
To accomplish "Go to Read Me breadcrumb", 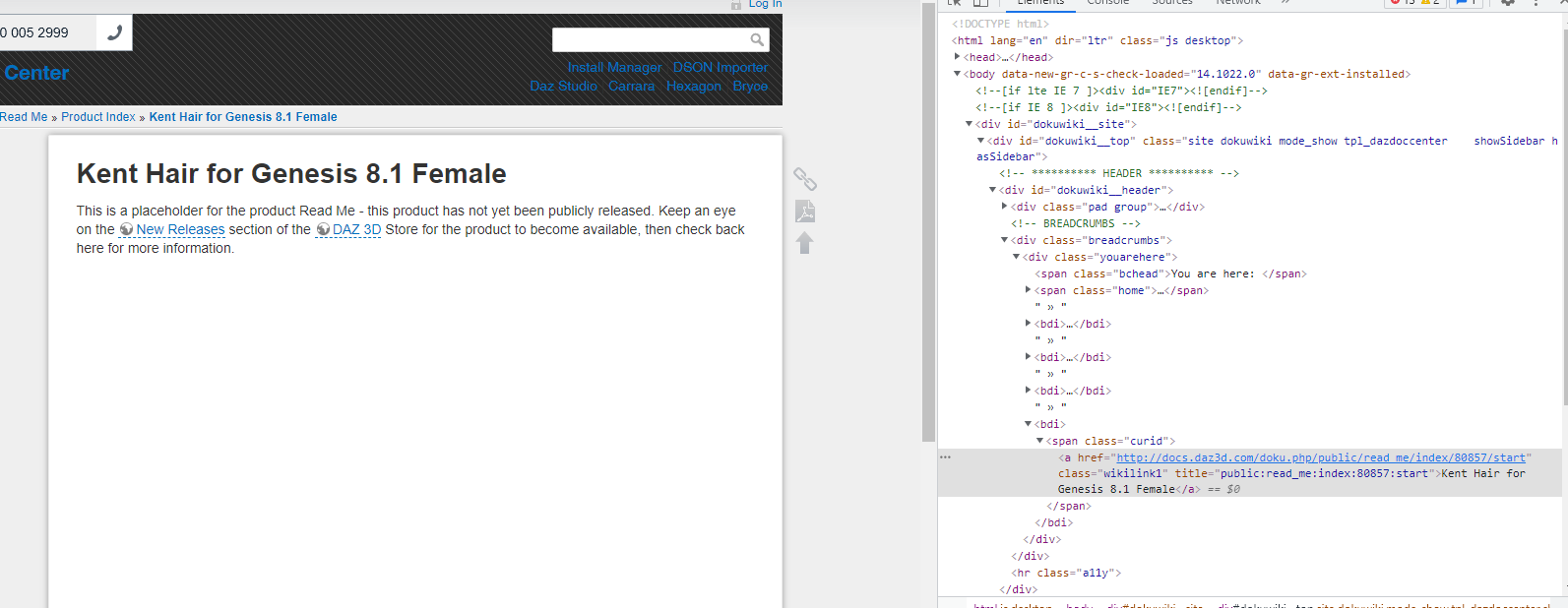I will click(x=24, y=116).
